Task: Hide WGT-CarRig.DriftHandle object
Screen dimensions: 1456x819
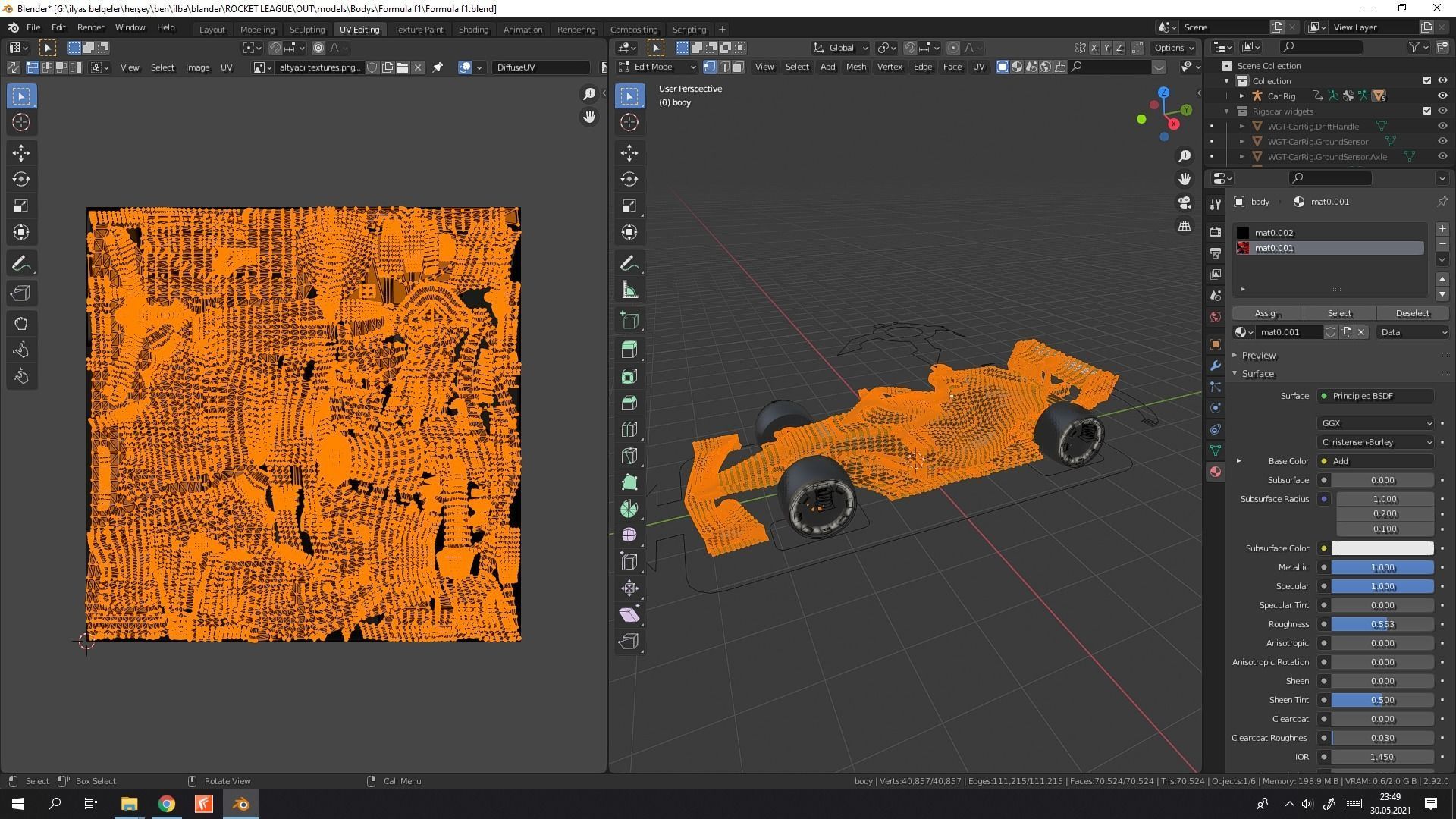Action: tap(1442, 127)
